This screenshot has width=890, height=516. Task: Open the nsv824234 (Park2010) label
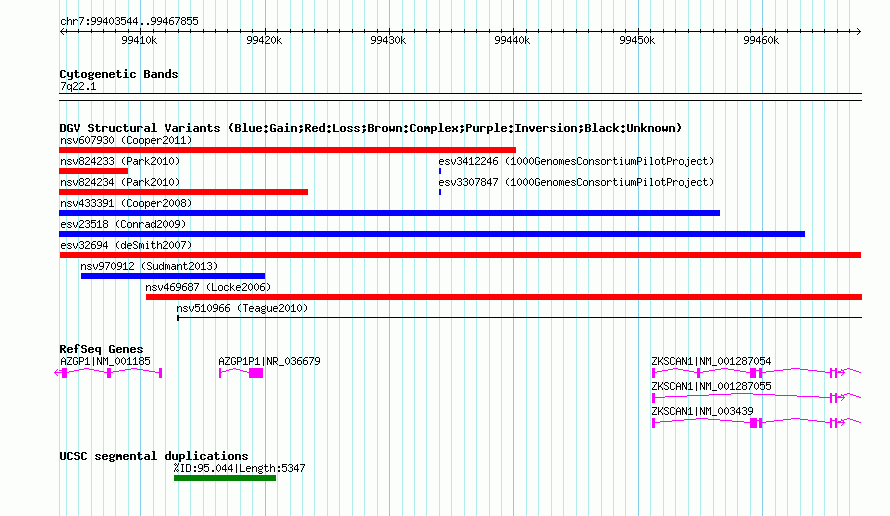120,182
